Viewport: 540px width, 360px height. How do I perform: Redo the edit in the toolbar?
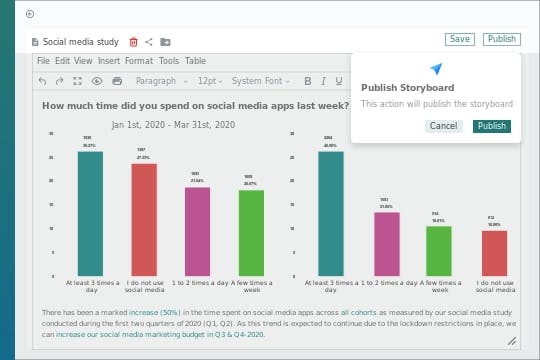60,81
